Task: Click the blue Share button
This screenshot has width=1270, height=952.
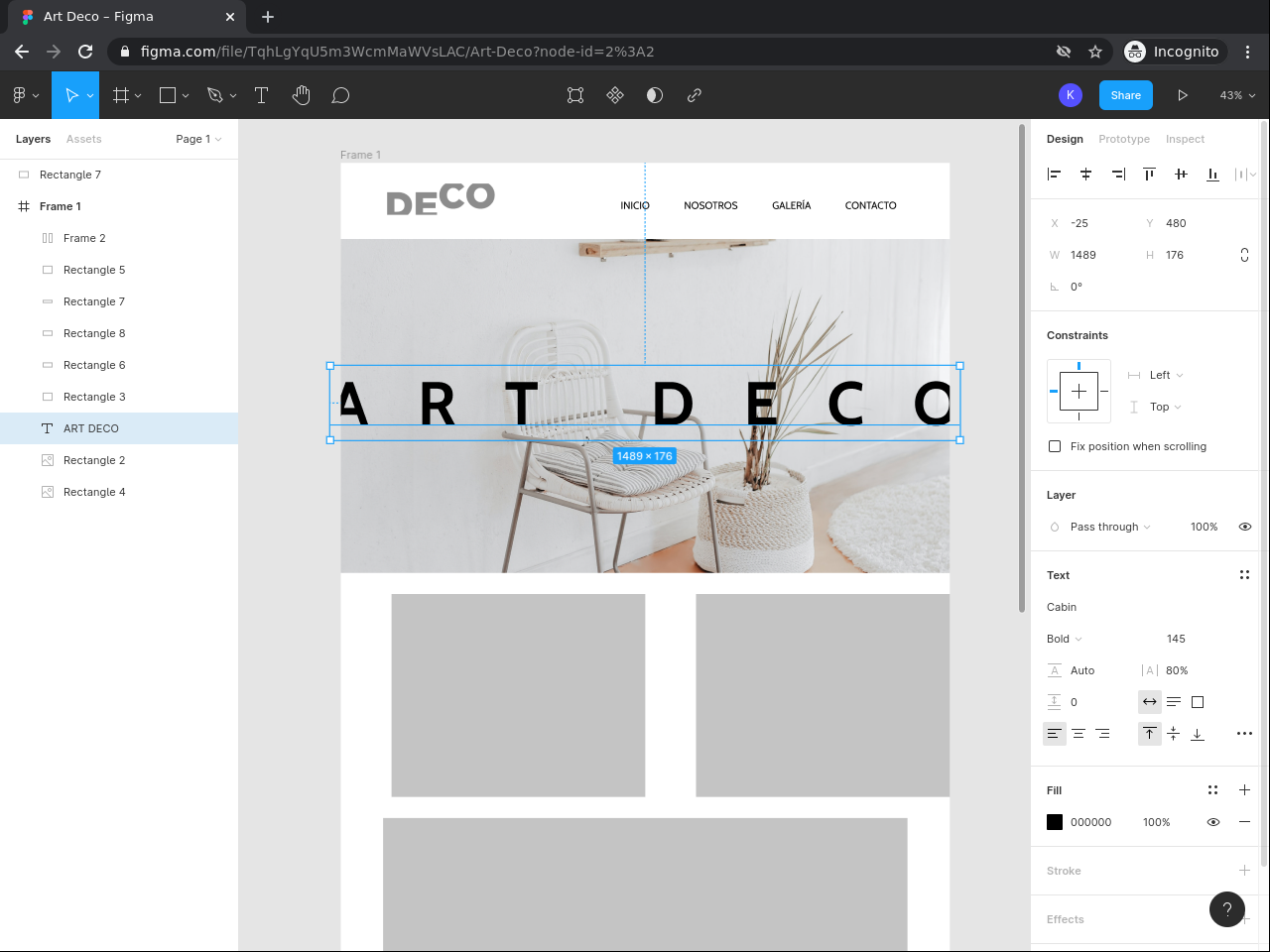Action: 1125,95
